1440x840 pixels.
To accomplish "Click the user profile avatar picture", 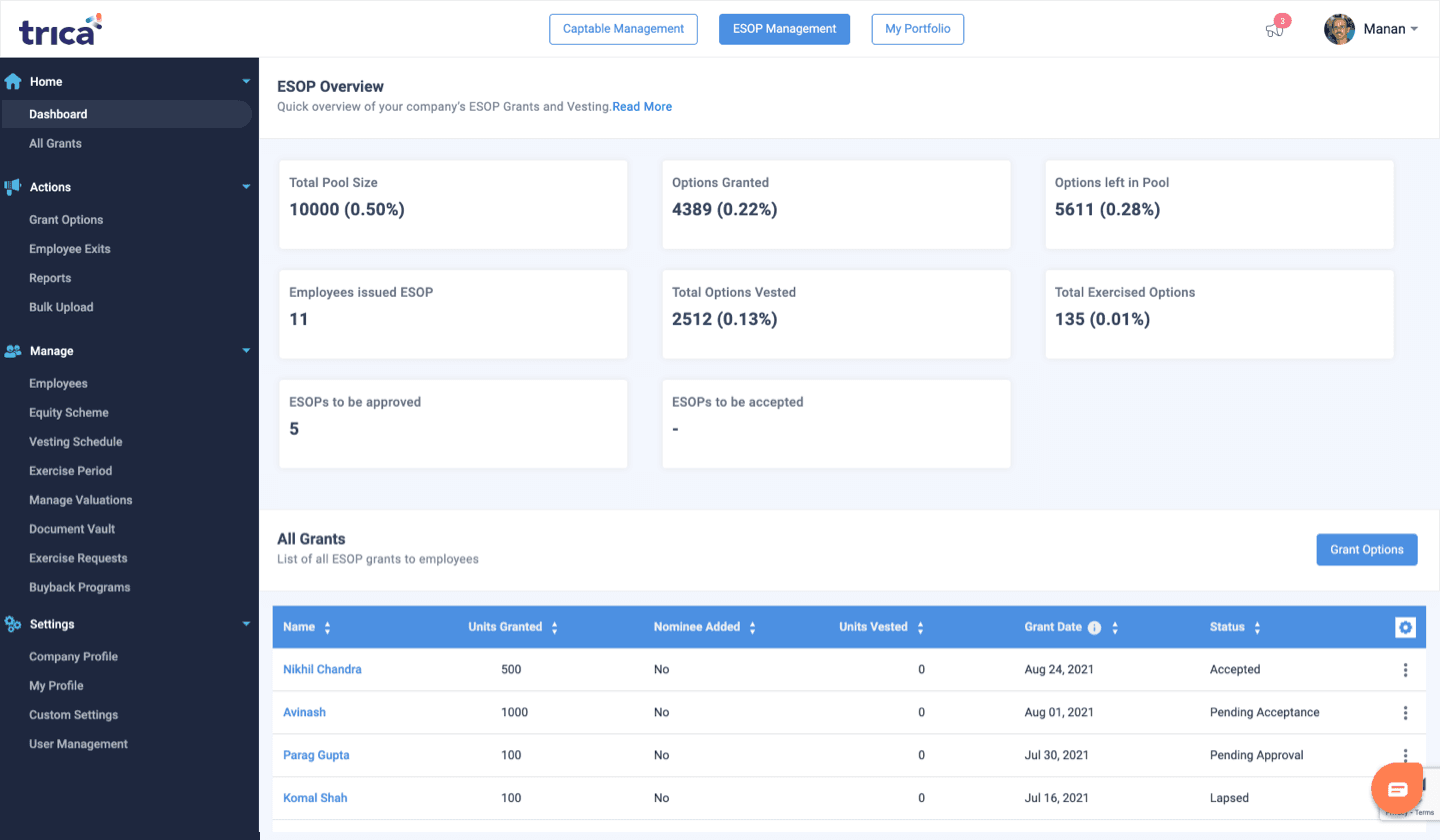I will [1339, 29].
